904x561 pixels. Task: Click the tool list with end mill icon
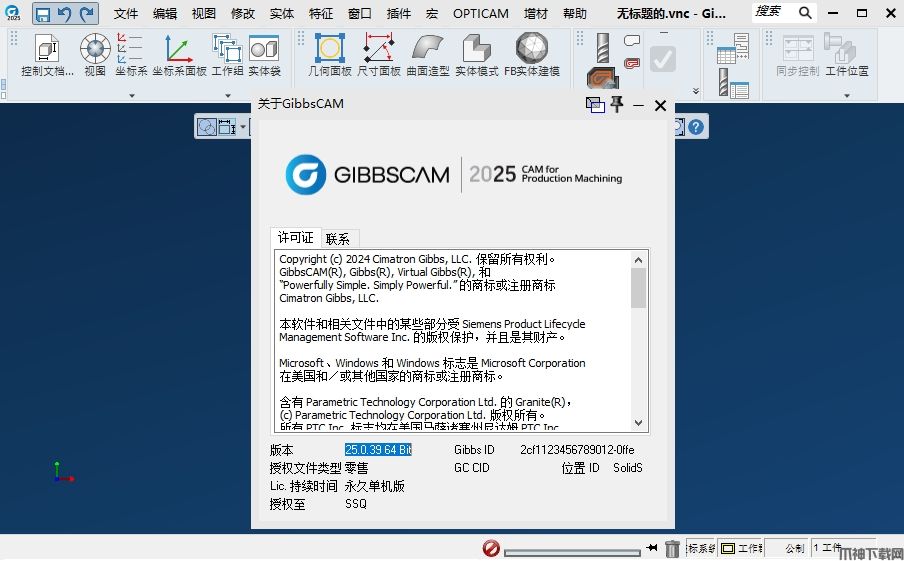click(733, 83)
